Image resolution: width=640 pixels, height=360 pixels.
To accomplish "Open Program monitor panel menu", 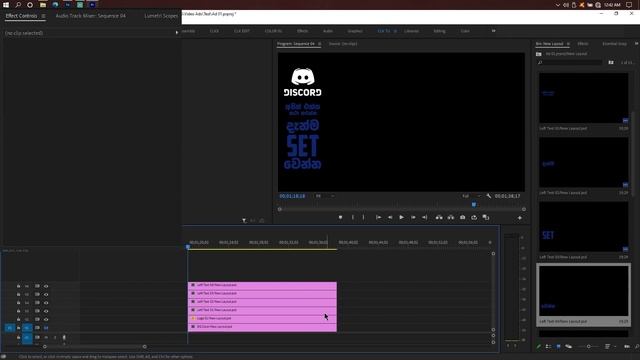I will (320, 44).
